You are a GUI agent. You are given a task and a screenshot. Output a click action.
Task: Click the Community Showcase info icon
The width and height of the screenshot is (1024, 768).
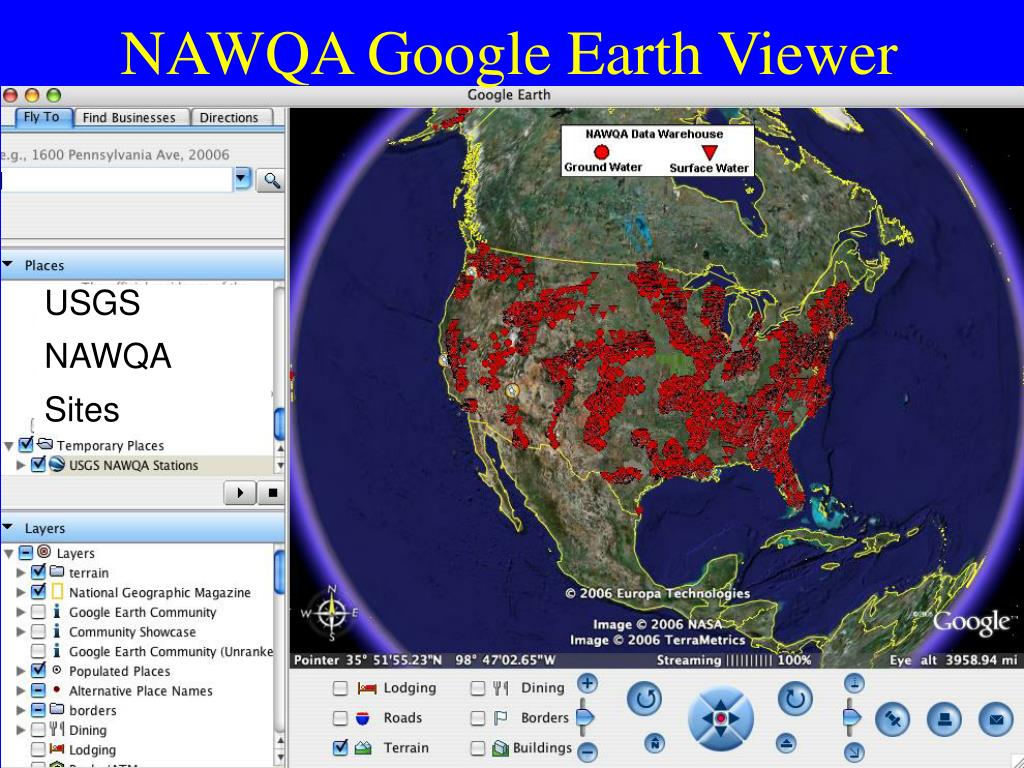pos(57,631)
